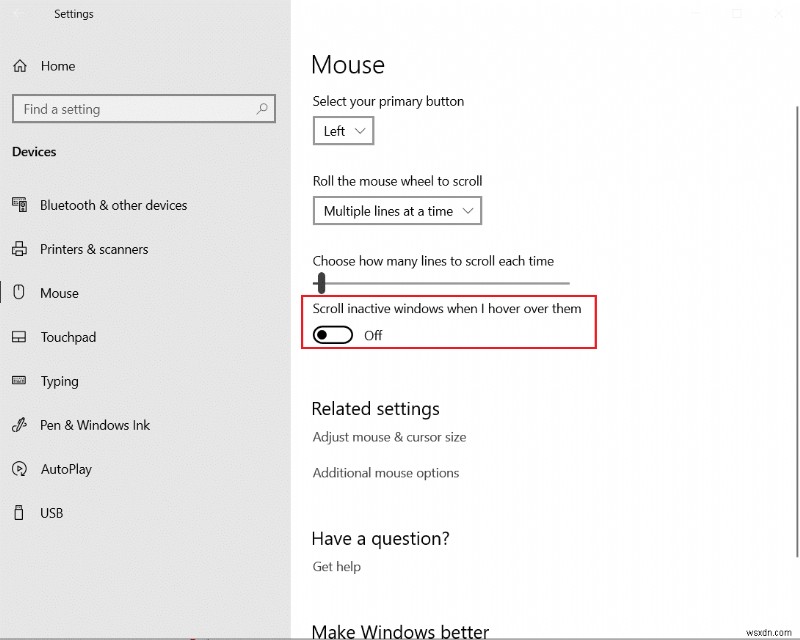Click the Home house icon
This screenshot has height=640, width=800.
19,66
